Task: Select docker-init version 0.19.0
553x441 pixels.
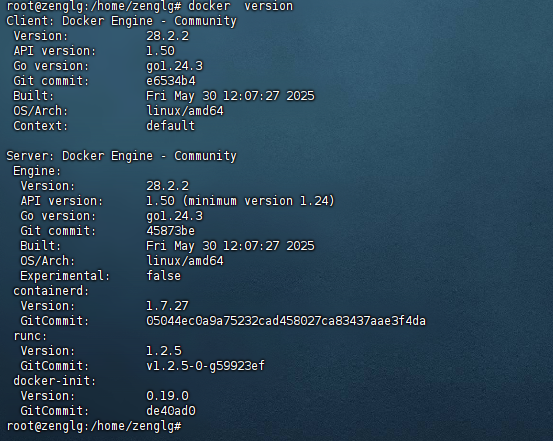Action: point(168,396)
